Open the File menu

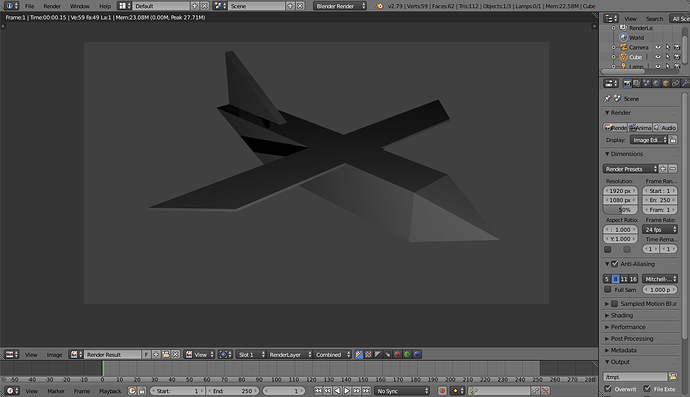pos(29,6)
